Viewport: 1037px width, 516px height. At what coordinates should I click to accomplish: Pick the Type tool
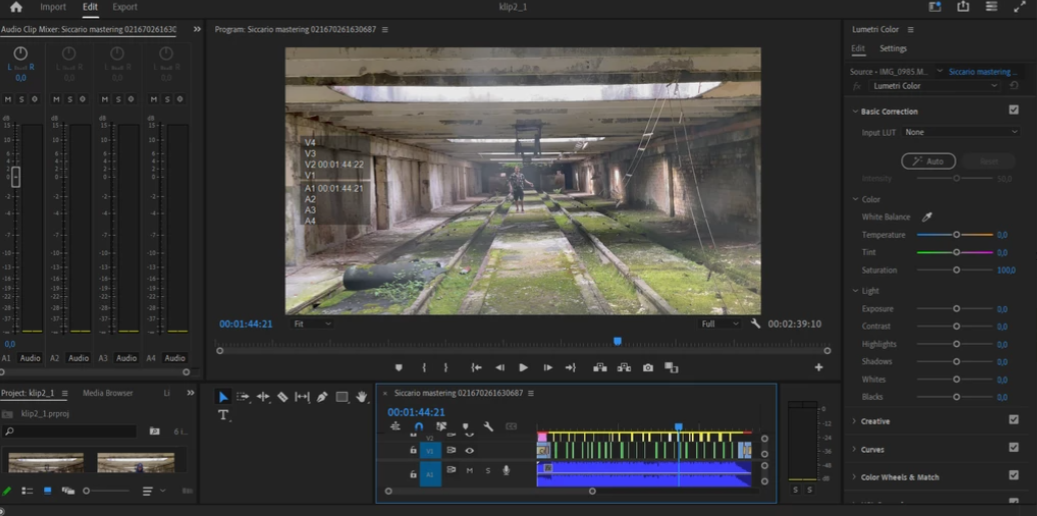tap(223, 415)
